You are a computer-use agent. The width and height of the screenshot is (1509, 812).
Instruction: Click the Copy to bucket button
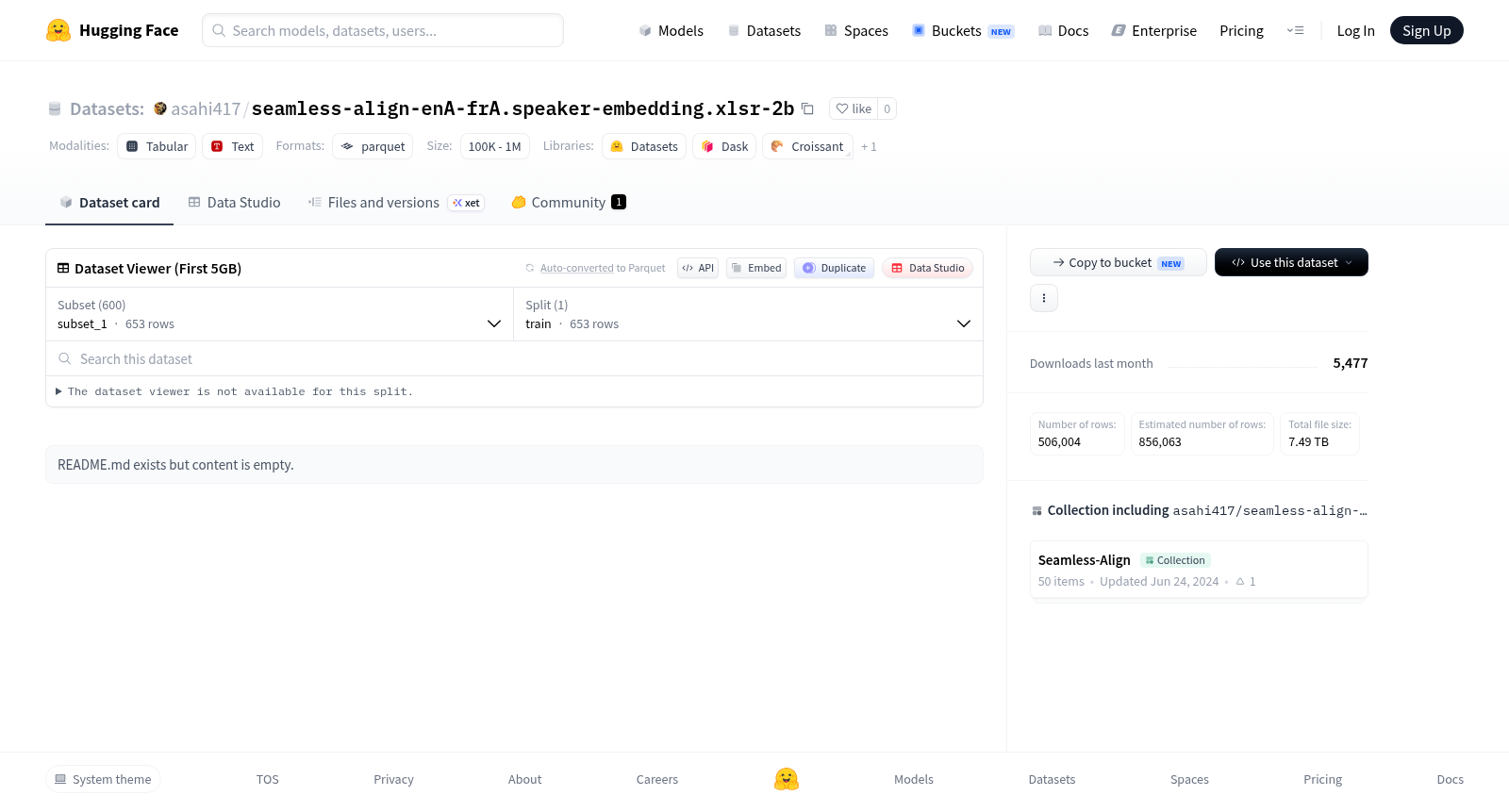pyautogui.click(x=1118, y=262)
